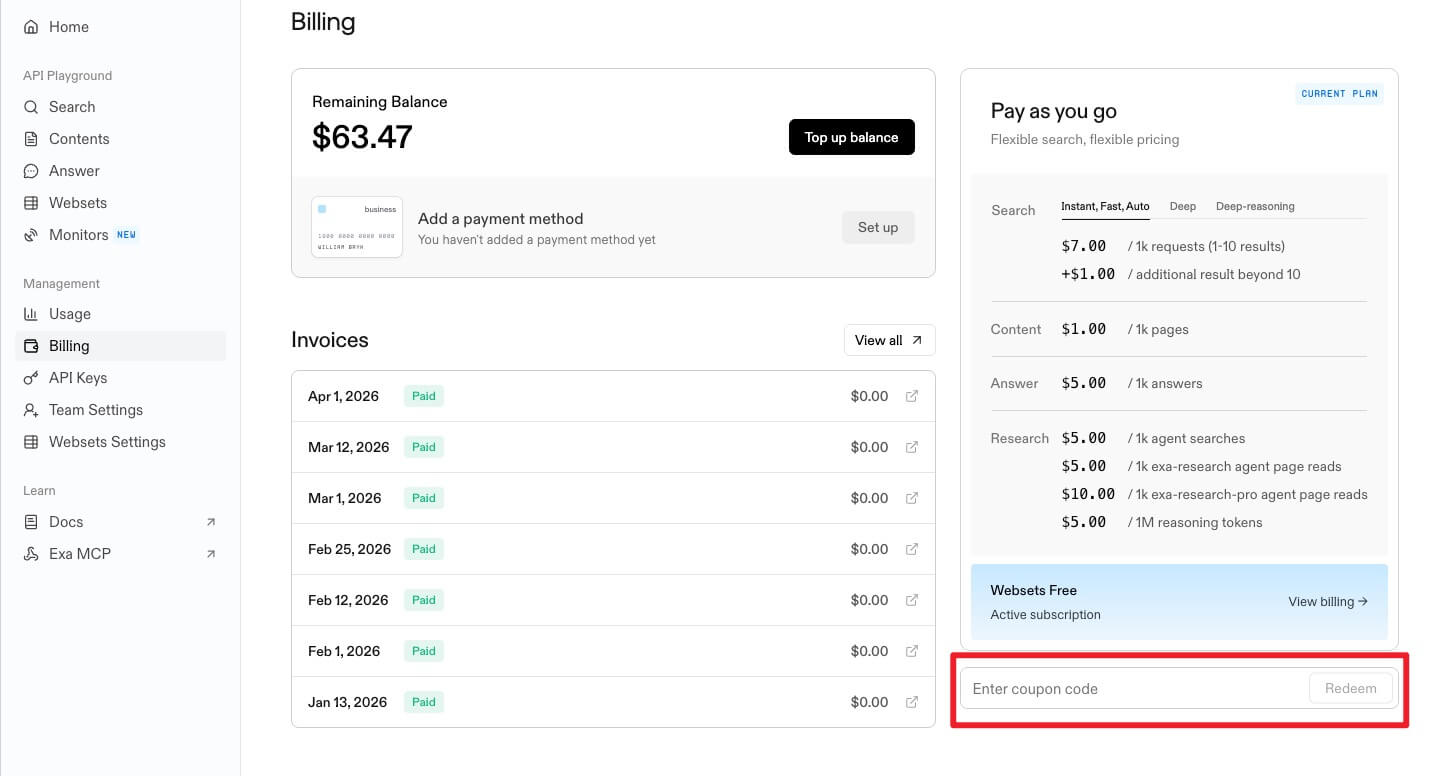The height and width of the screenshot is (776, 1432).
Task: Click the business card thumbnail image
Action: [357, 227]
